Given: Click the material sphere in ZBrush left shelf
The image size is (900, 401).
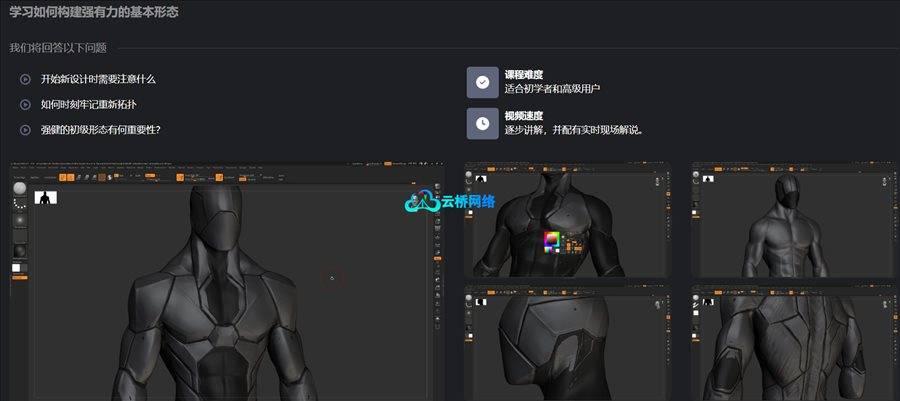Looking at the screenshot, I should pyautogui.click(x=19, y=250).
